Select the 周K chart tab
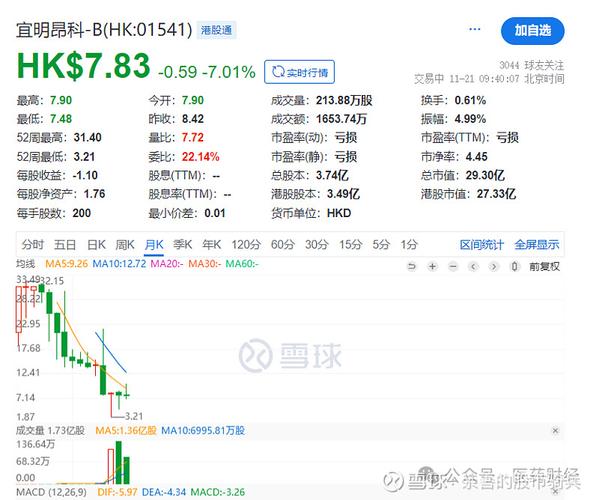 (125, 244)
